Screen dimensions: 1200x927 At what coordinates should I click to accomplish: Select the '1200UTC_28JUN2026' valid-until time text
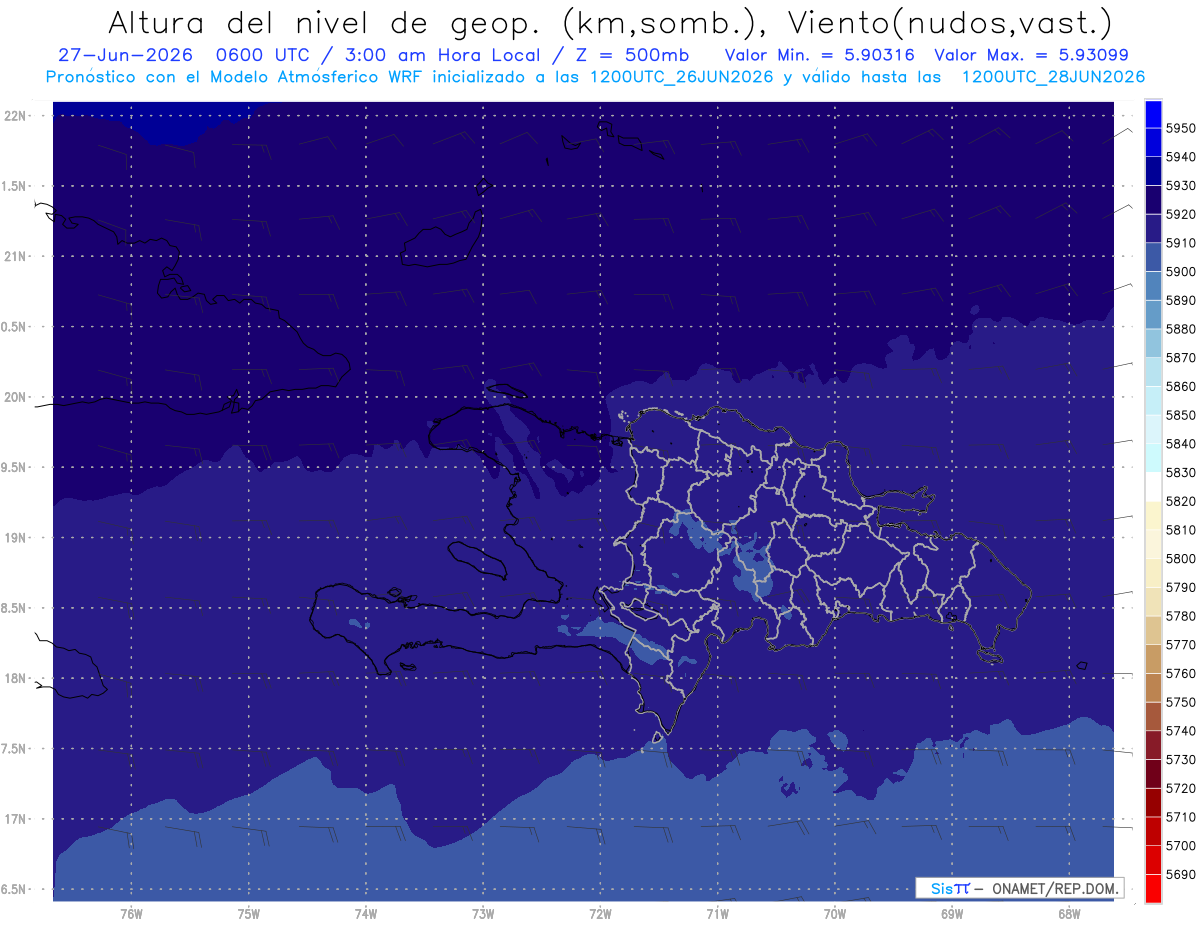coord(1053,77)
